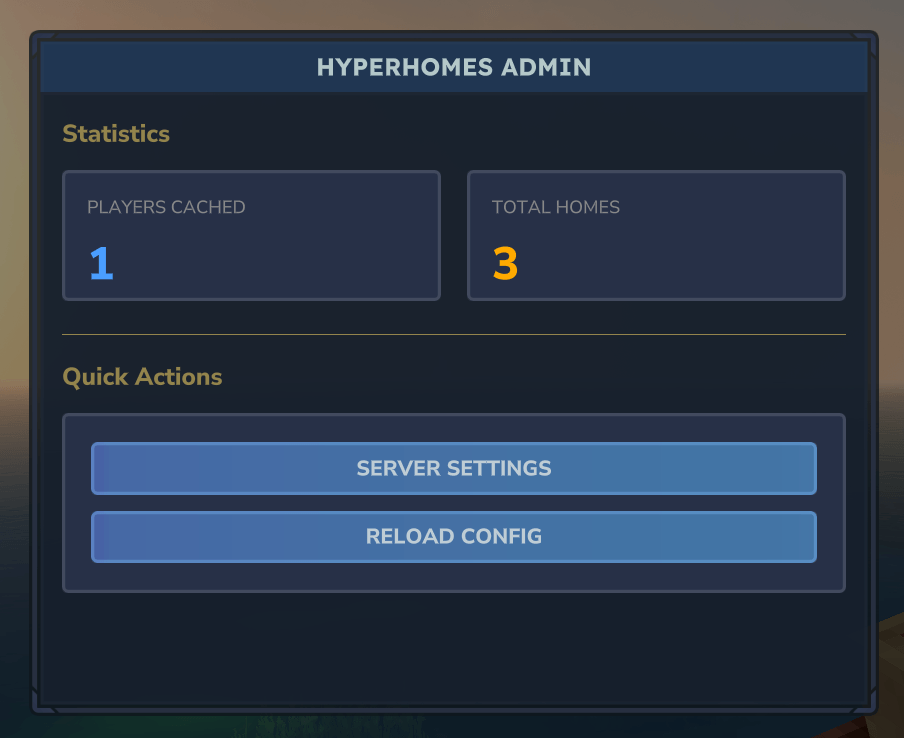This screenshot has width=904, height=738.
Task: Click the blue number 1 value
Action: [101, 264]
